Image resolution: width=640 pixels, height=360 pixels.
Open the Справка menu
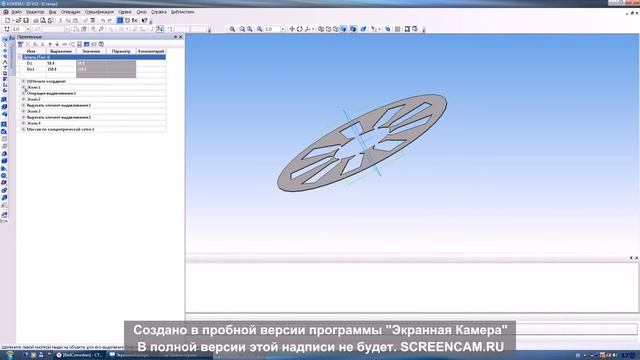(x=159, y=12)
